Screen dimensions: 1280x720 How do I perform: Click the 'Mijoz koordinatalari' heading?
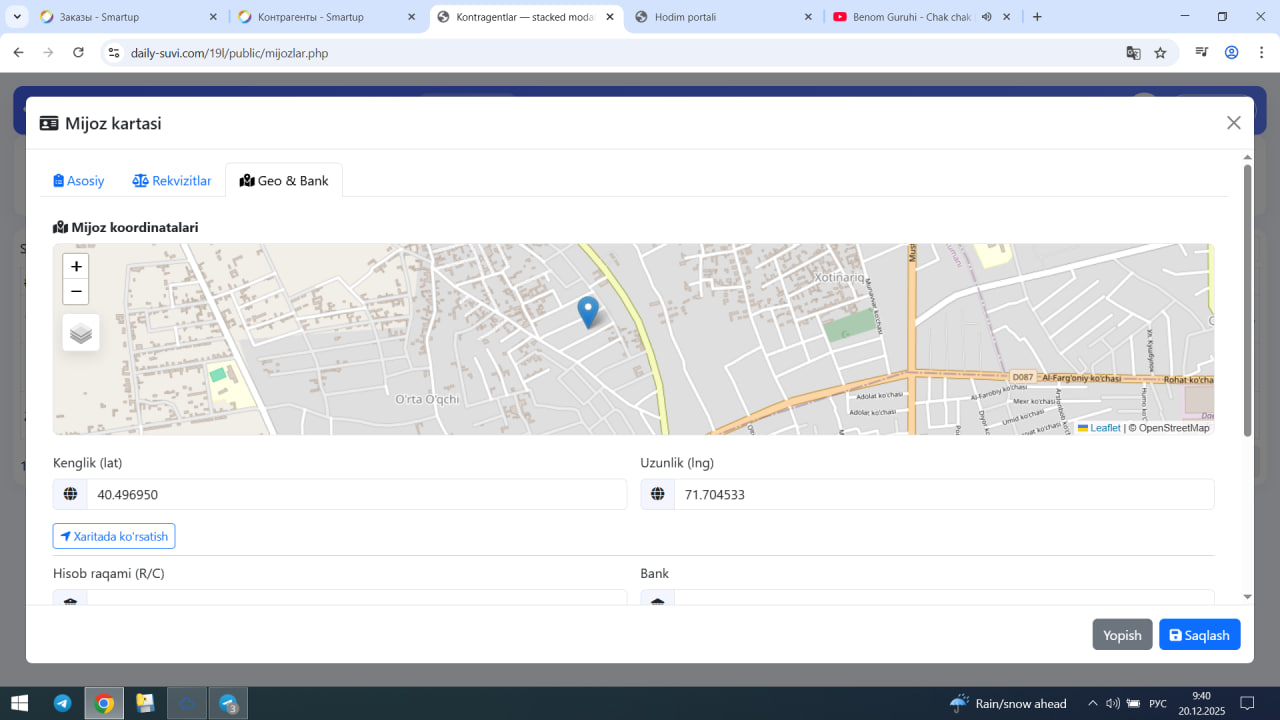click(x=126, y=227)
